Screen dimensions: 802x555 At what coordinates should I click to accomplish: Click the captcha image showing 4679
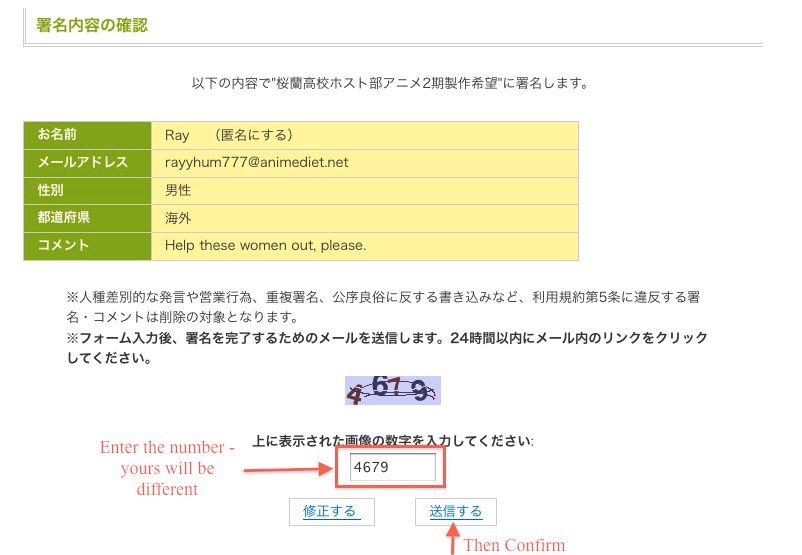(393, 390)
